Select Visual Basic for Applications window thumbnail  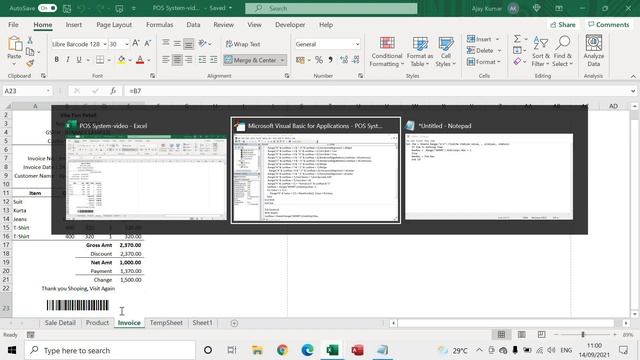pos(316,171)
